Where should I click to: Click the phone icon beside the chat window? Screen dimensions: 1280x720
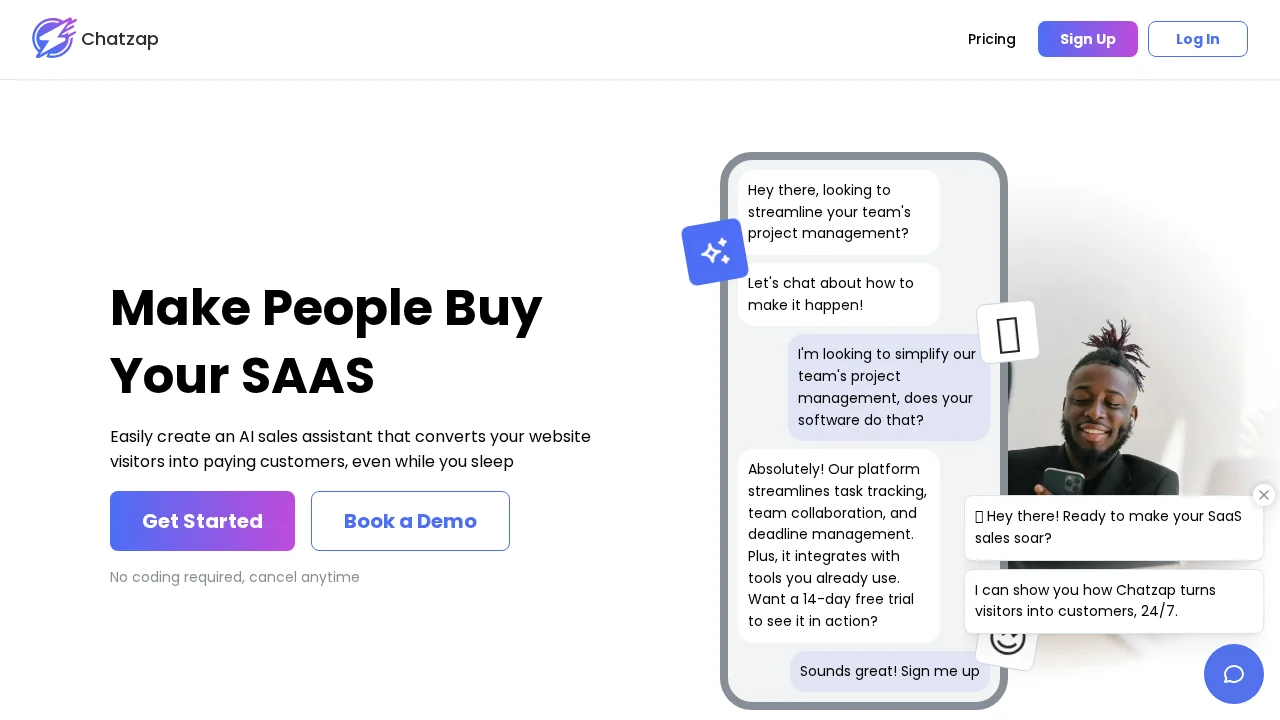click(x=1008, y=333)
